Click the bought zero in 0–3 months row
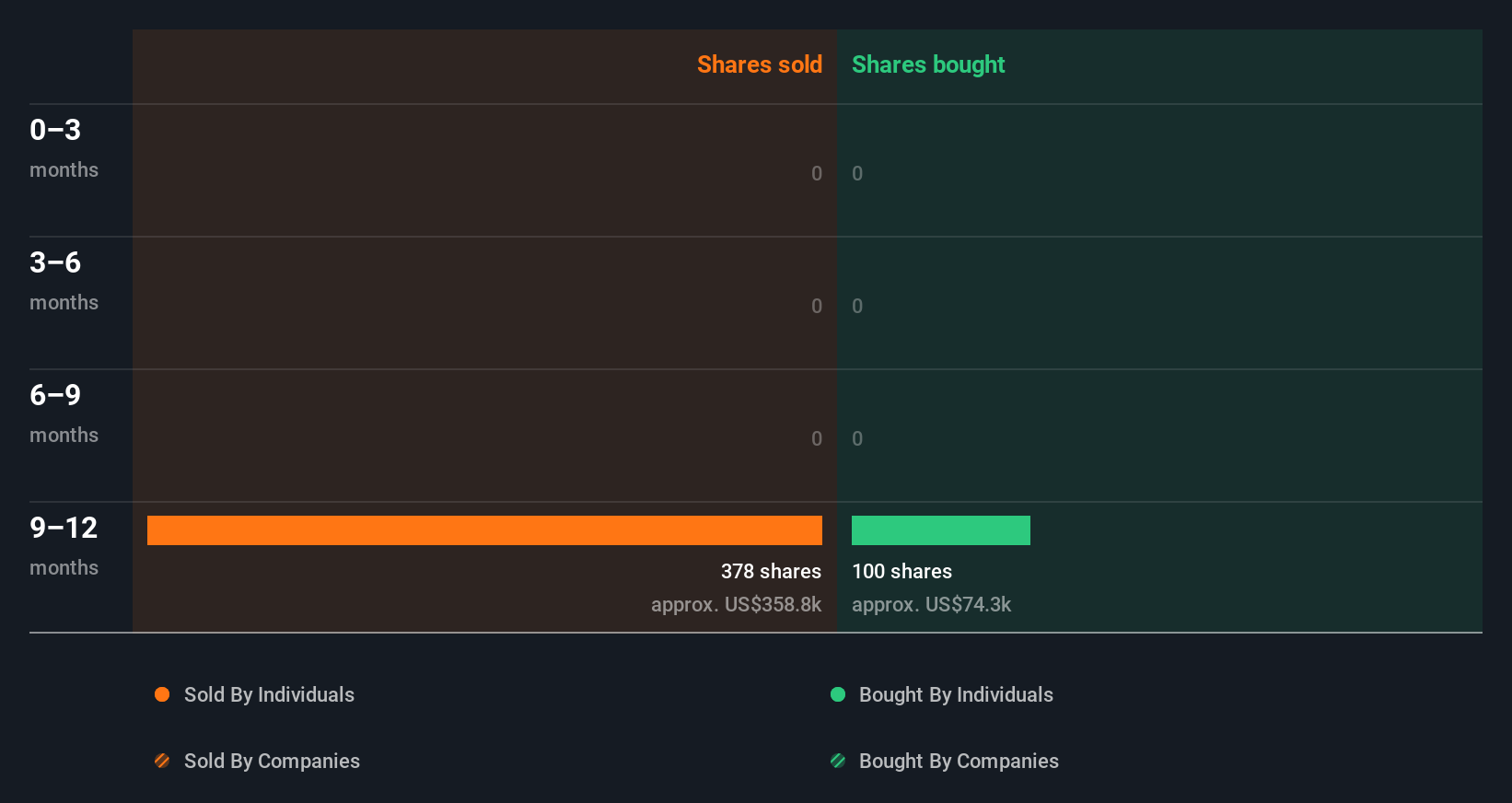 (857, 173)
